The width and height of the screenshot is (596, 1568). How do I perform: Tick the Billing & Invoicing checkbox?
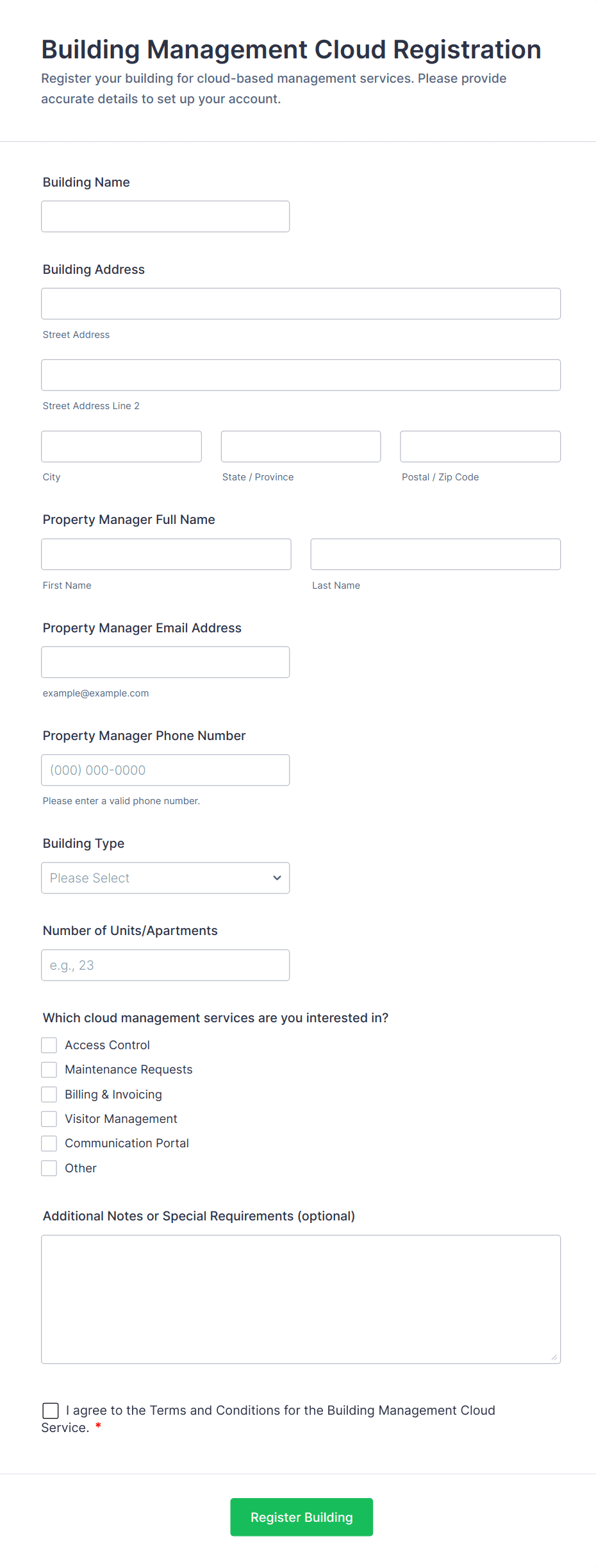pyautogui.click(x=49, y=1094)
